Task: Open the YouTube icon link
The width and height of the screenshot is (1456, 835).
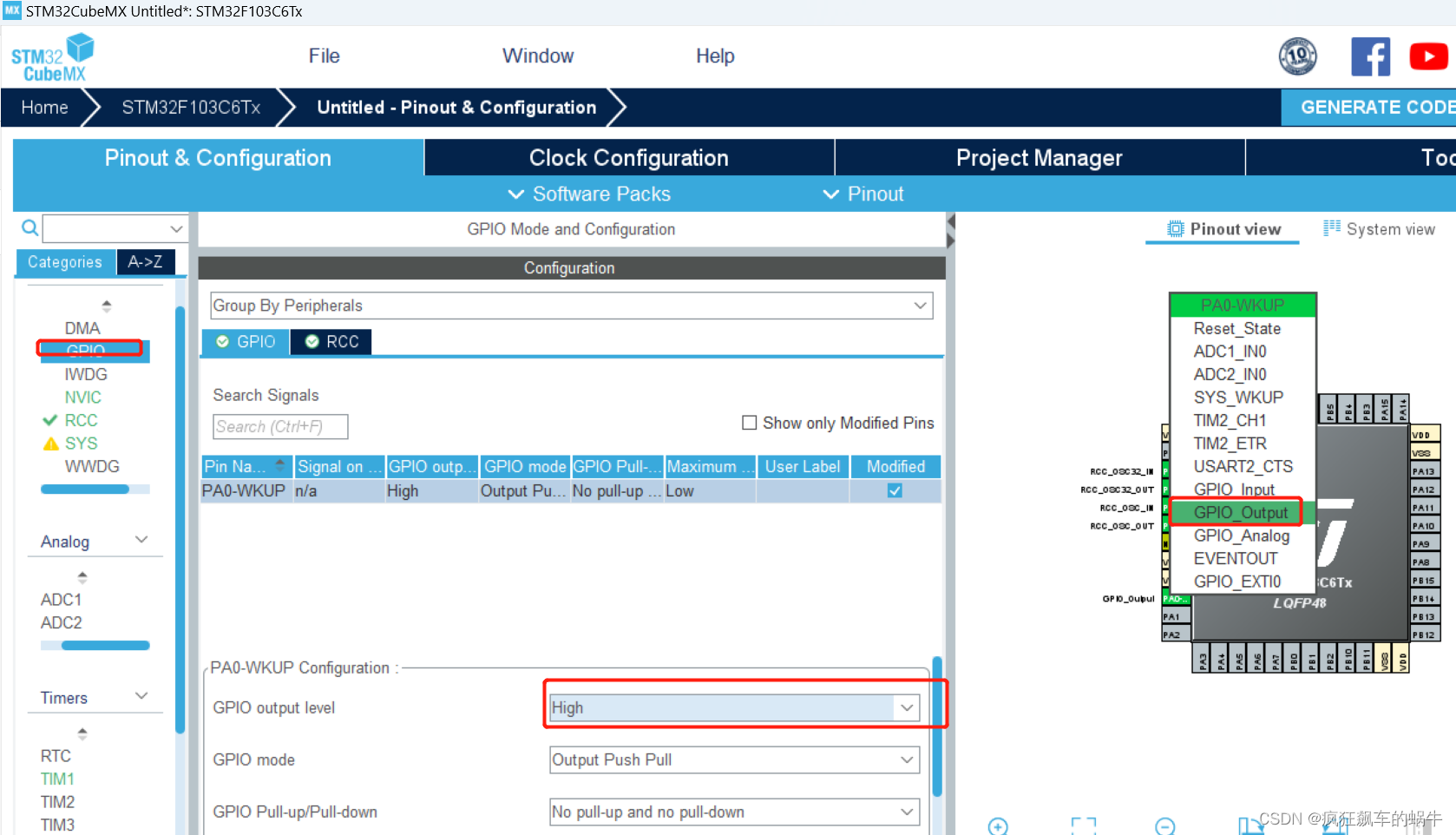Action: [x=1428, y=56]
